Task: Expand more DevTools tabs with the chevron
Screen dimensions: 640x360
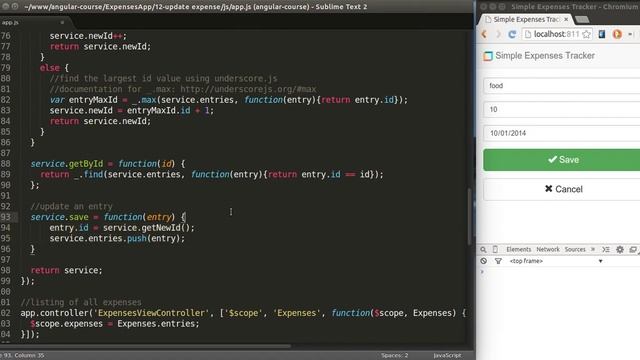Action: click(x=593, y=249)
